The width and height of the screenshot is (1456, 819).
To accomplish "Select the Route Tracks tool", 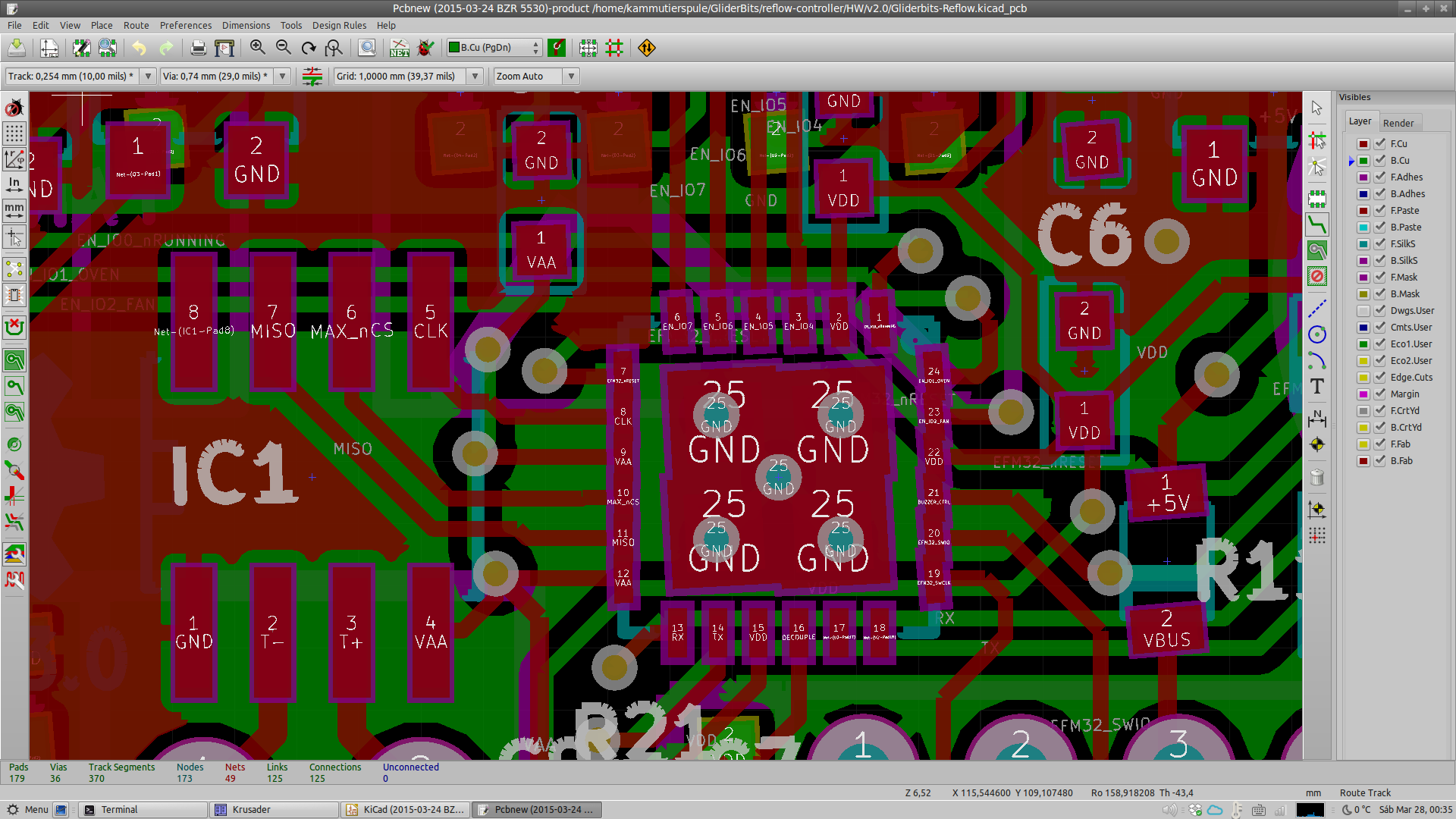I will click(x=1317, y=224).
